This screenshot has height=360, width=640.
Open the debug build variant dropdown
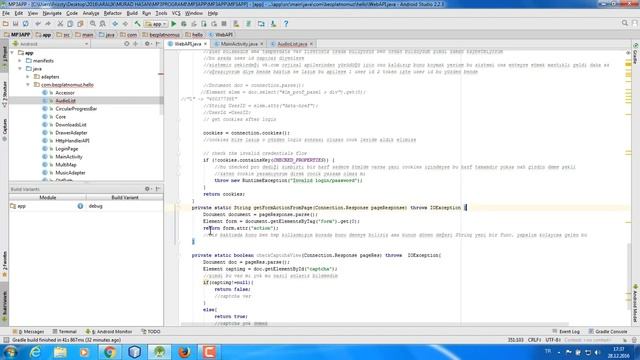pos(124,206)
